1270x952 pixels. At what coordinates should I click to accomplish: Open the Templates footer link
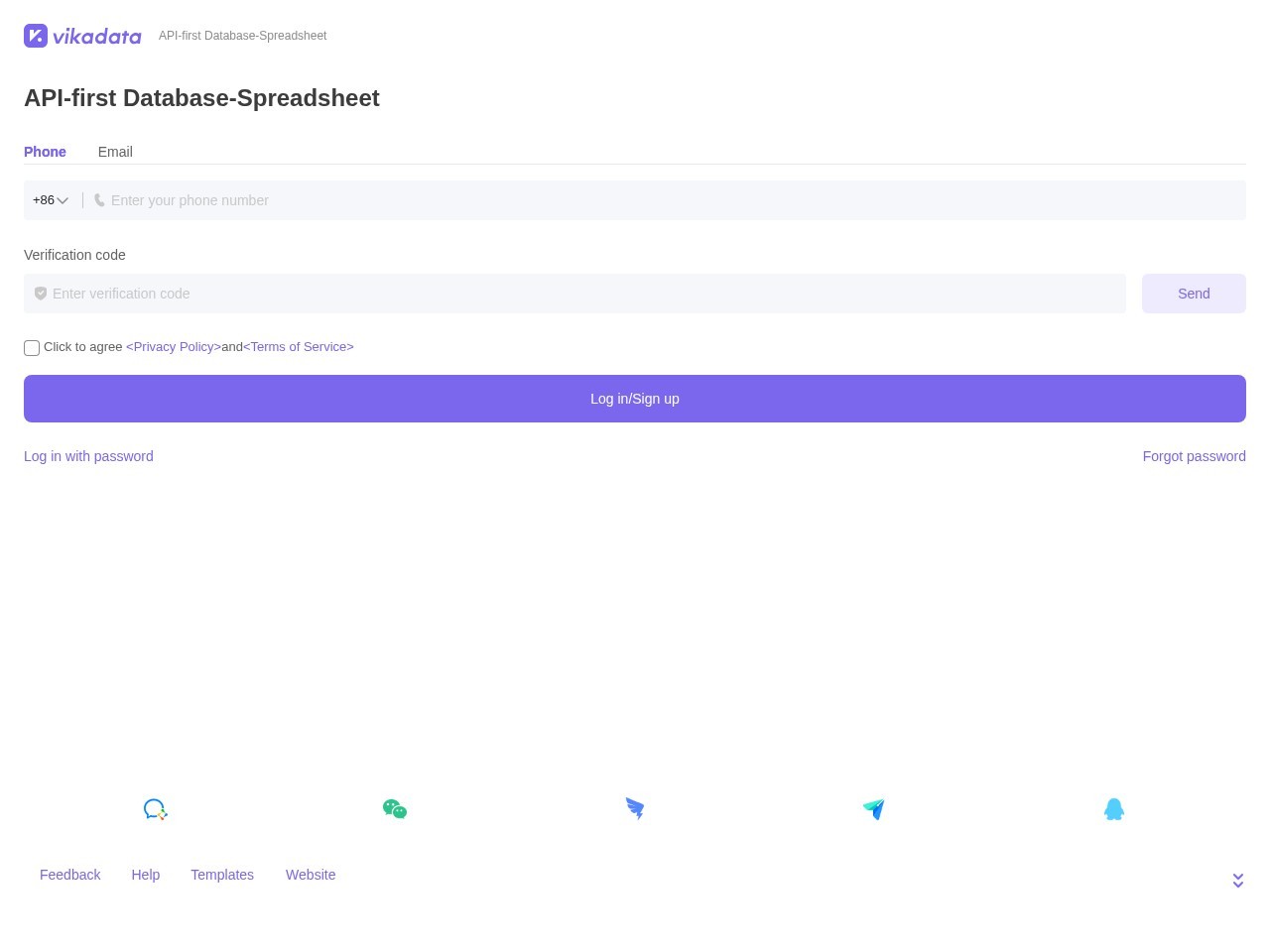(222, 875)
